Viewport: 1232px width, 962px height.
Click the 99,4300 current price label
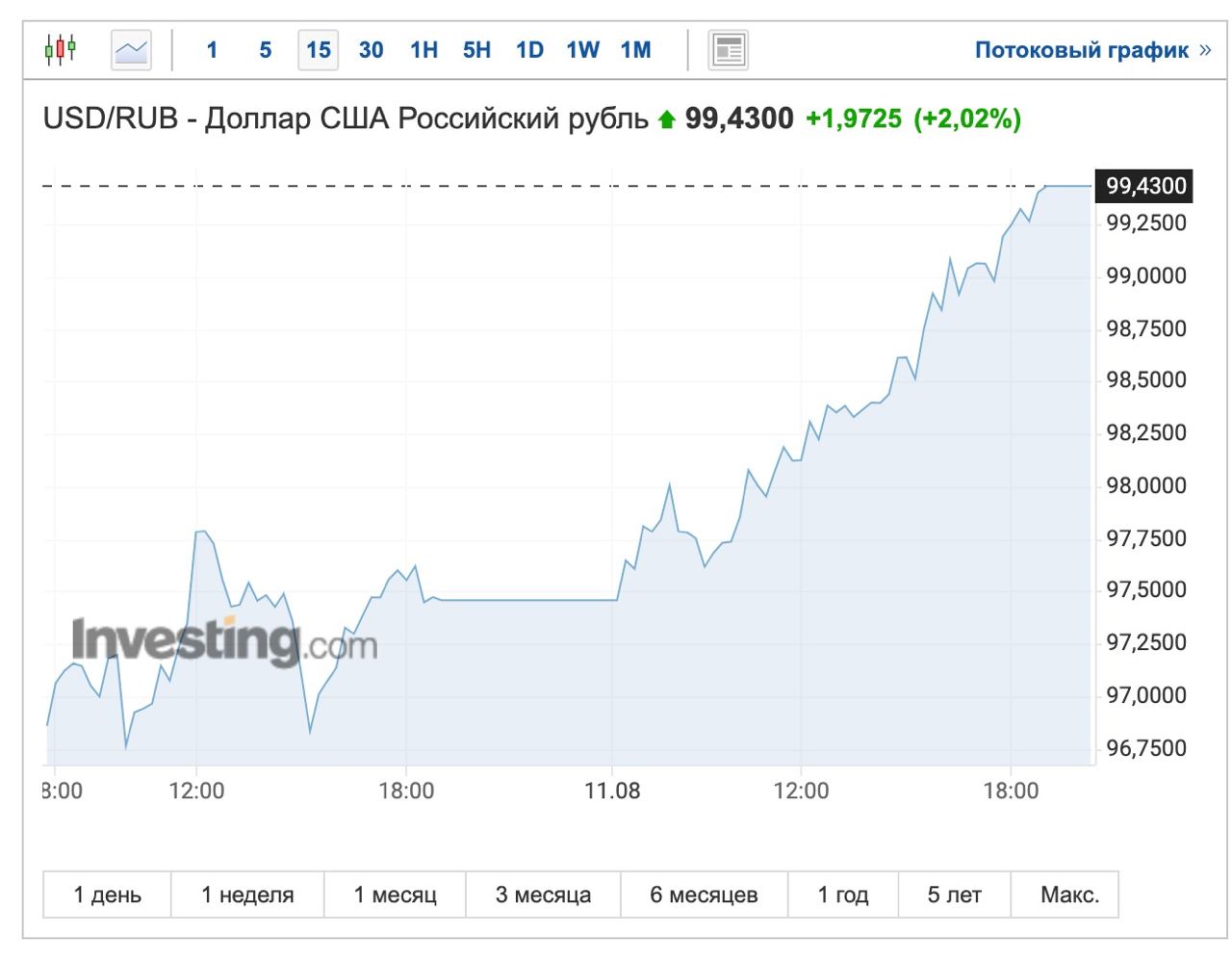1145,185
